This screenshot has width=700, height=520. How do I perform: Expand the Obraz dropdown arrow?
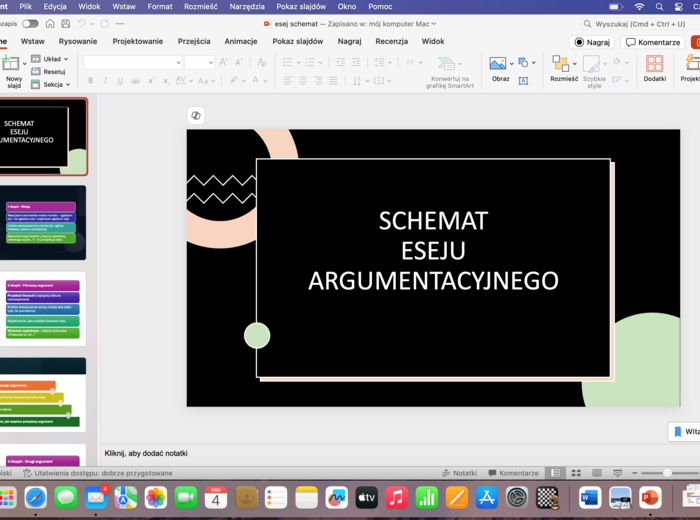pyautogui.click(x=512, y=63)
